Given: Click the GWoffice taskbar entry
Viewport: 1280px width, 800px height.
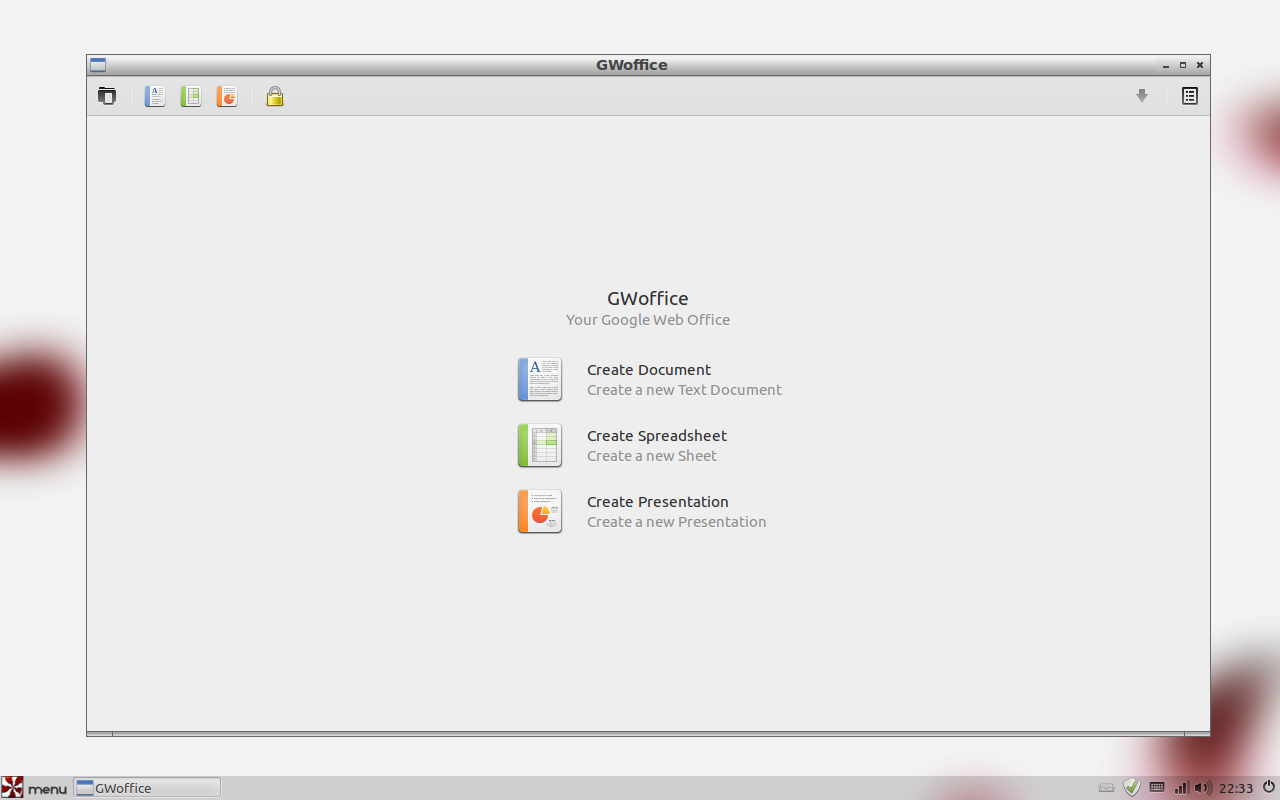Looking at the screenshot, I should click(x=147, y=788).
